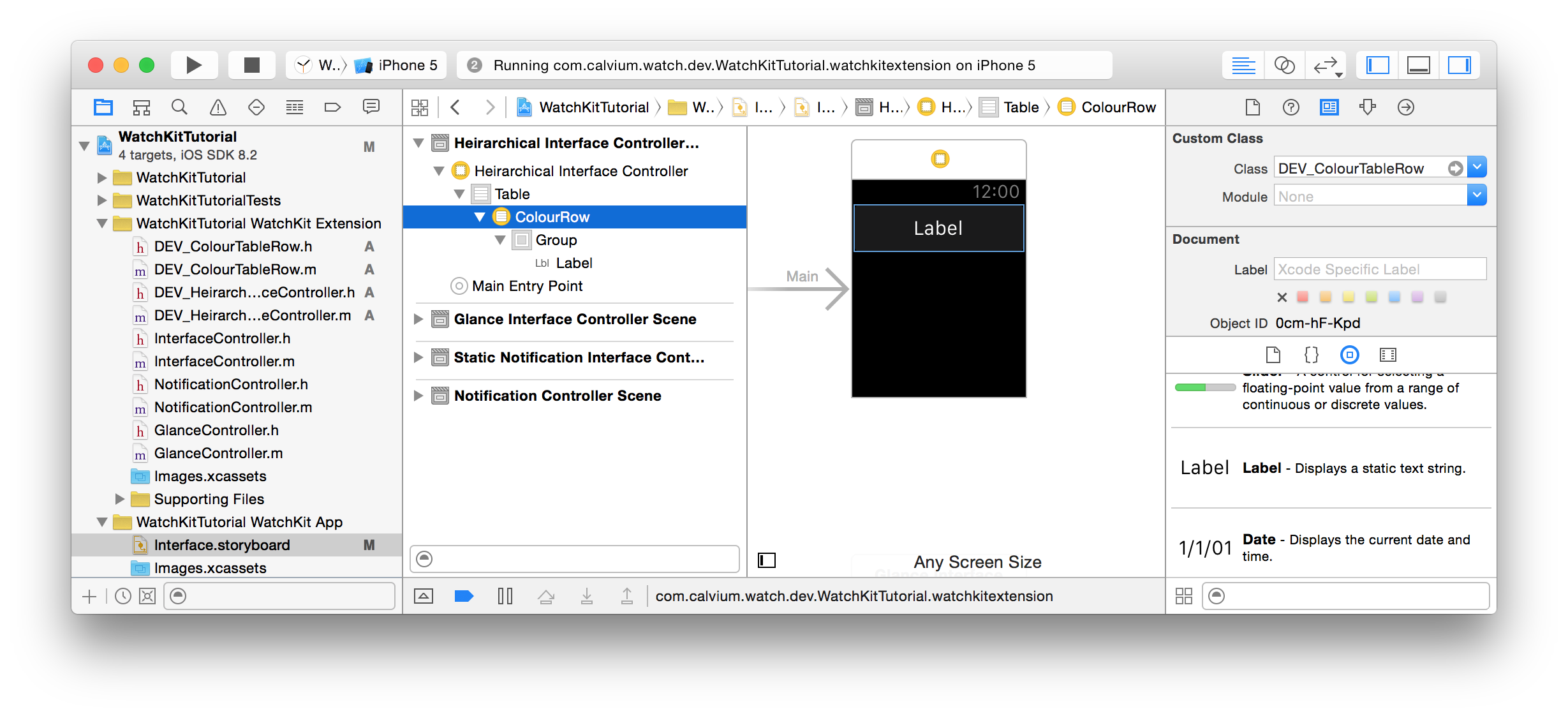Show the Version editor
Viewport: 1568px width, 716px height.
tap(1326, 65)
